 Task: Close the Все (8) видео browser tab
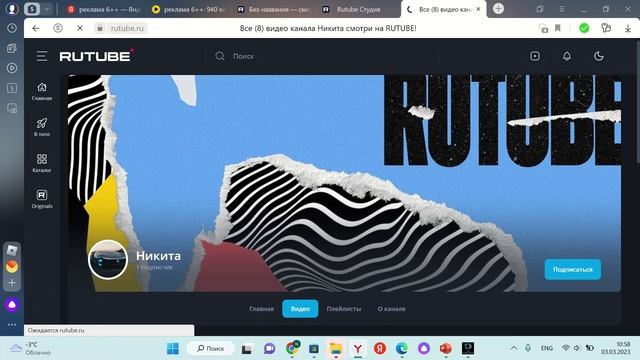478,9
